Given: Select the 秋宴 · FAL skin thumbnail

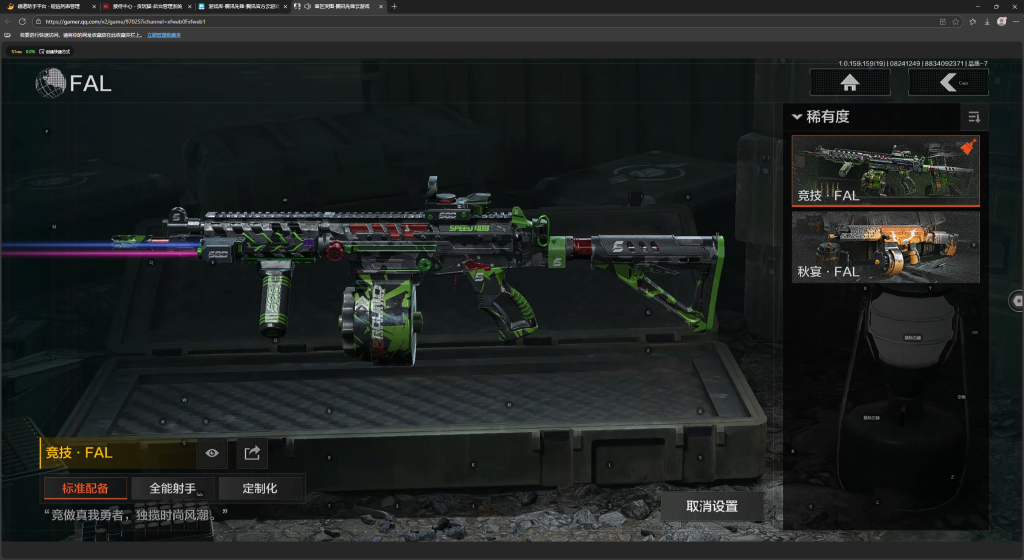Looking at the screenshot, I should click(x=886, y=247).
